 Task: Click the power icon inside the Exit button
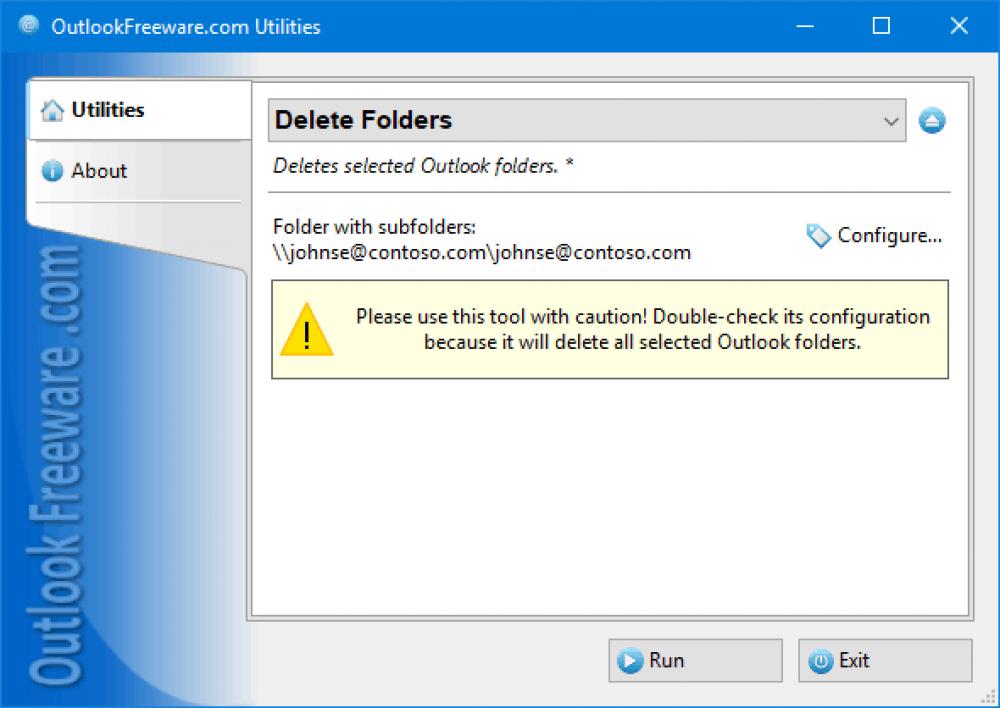pos(820,660)
